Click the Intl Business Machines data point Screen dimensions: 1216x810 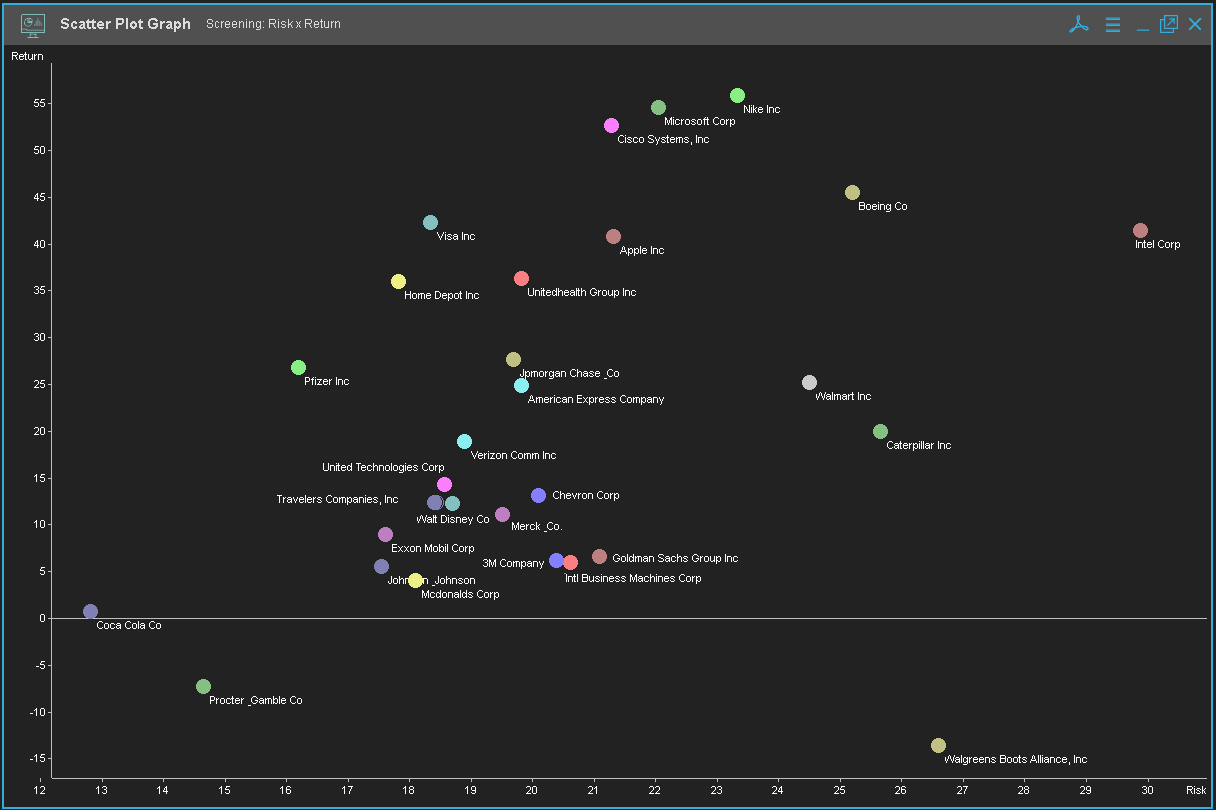click(570, 562)
